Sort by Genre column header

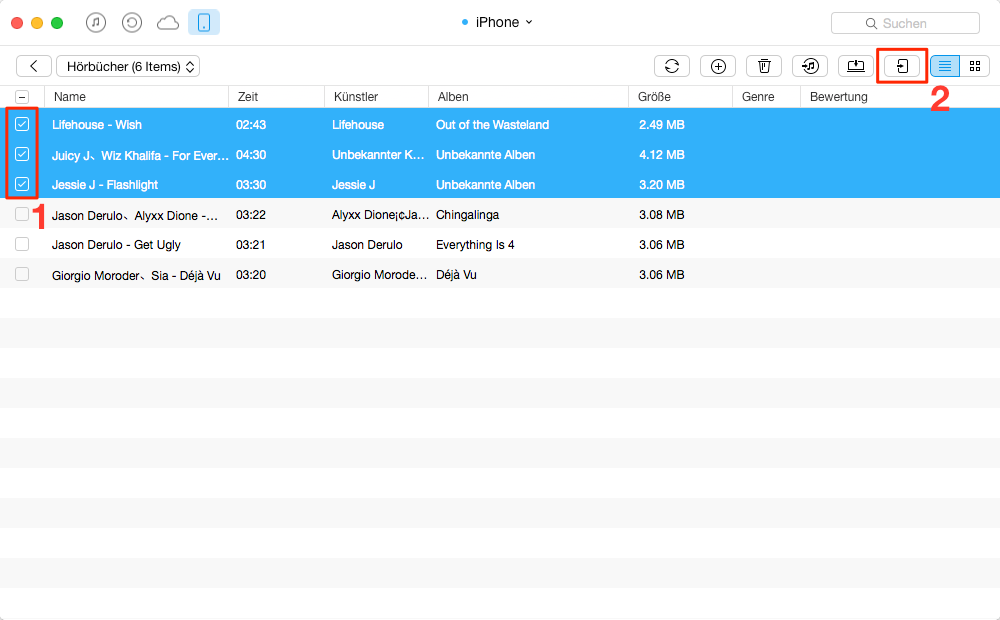[x=767, y=97]
